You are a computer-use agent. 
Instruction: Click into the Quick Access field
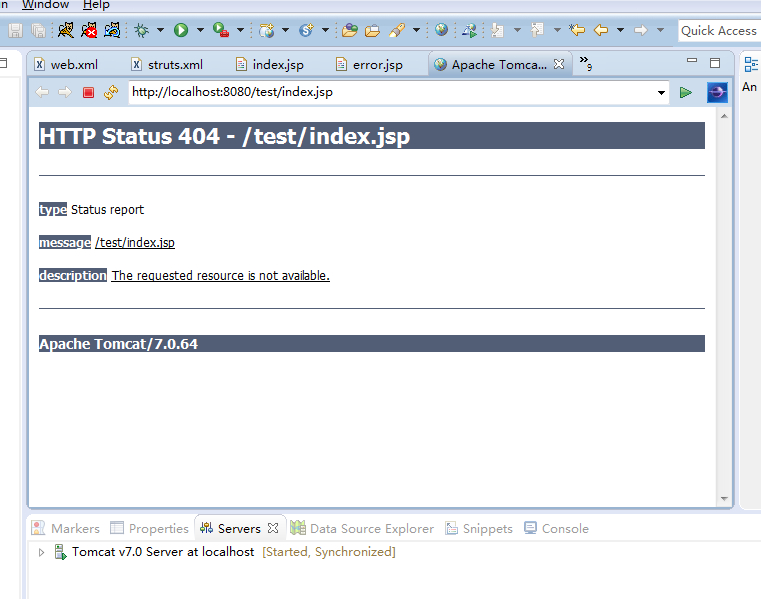coord(719,31)
